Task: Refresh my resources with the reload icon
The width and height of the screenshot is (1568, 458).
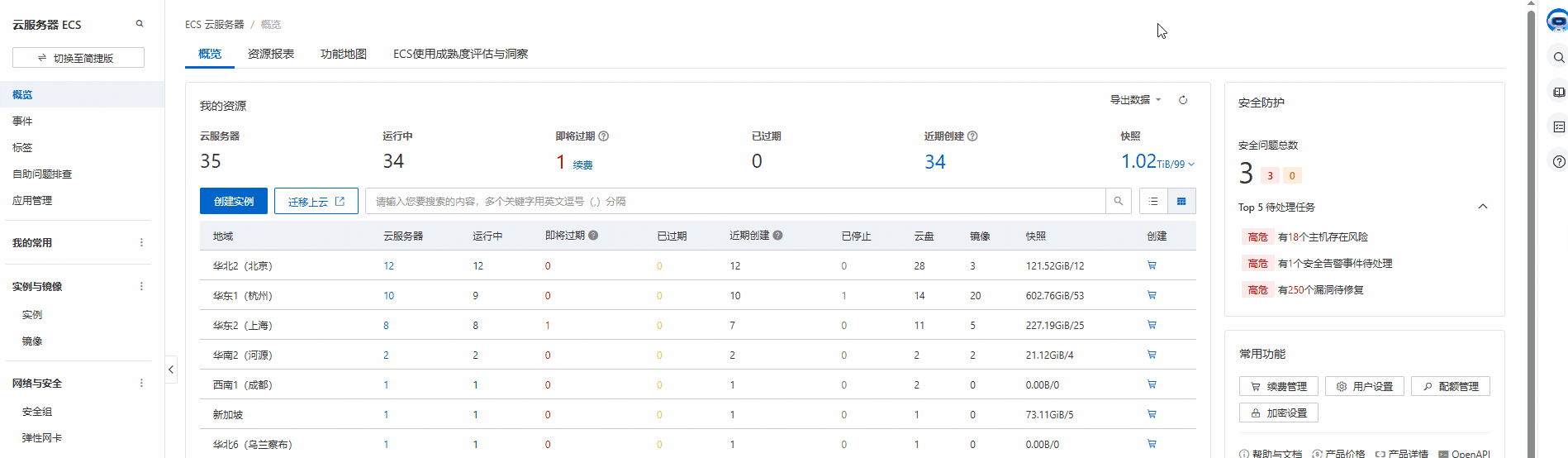Action: click(1183, 100)
